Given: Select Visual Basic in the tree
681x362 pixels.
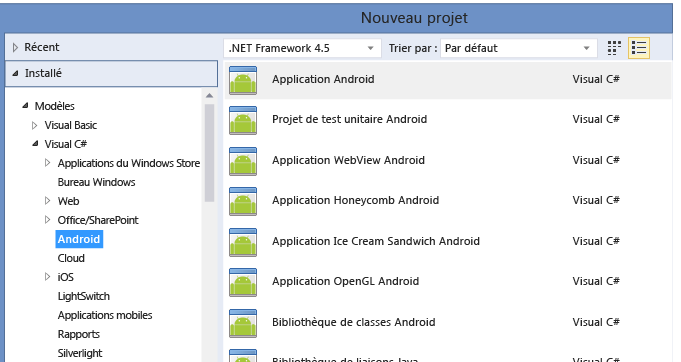Looking at the screenshot, I should pyautogui.click(x=70, y=125).
